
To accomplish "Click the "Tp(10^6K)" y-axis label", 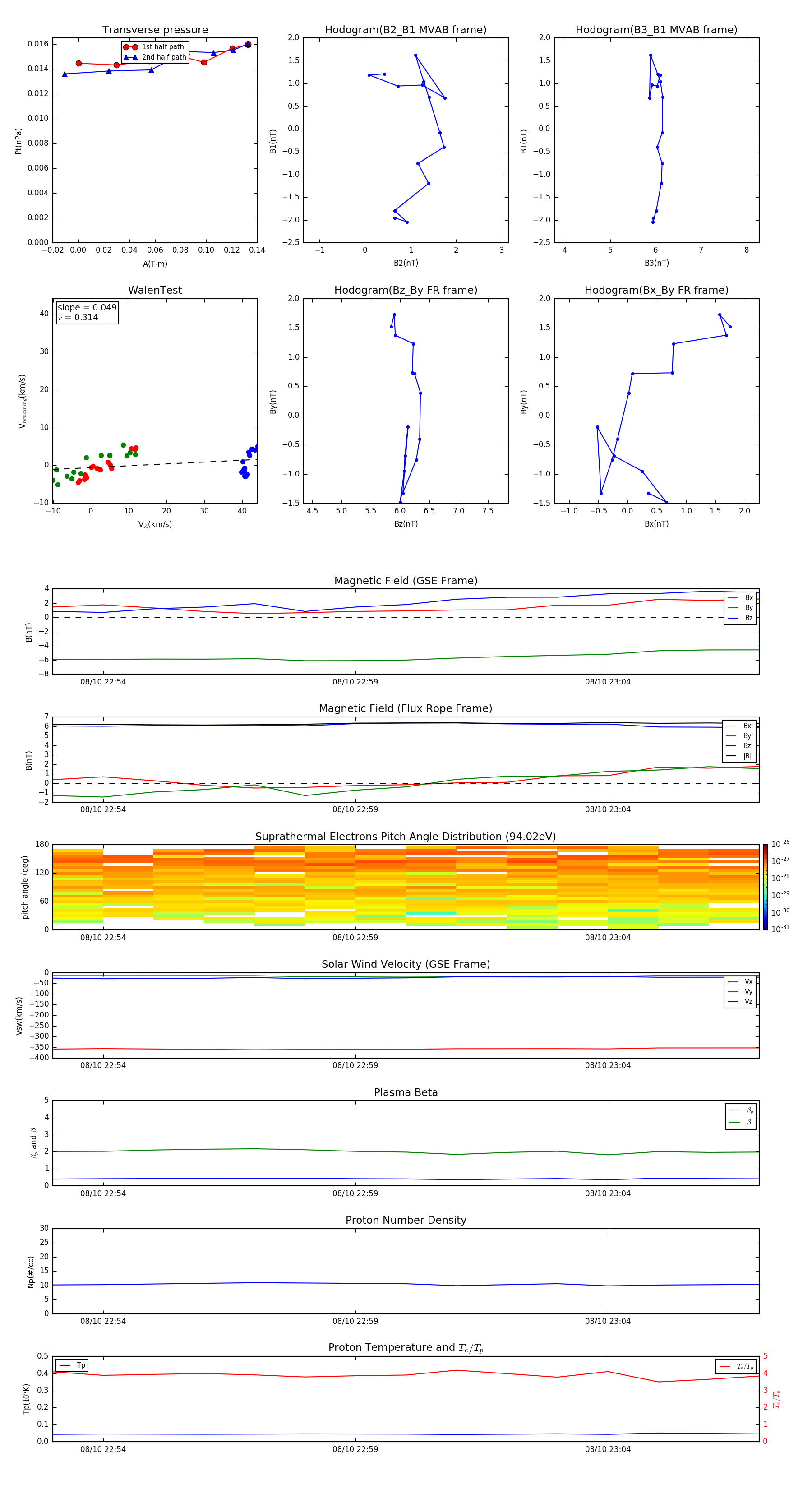I will [x=26, y=1399].
